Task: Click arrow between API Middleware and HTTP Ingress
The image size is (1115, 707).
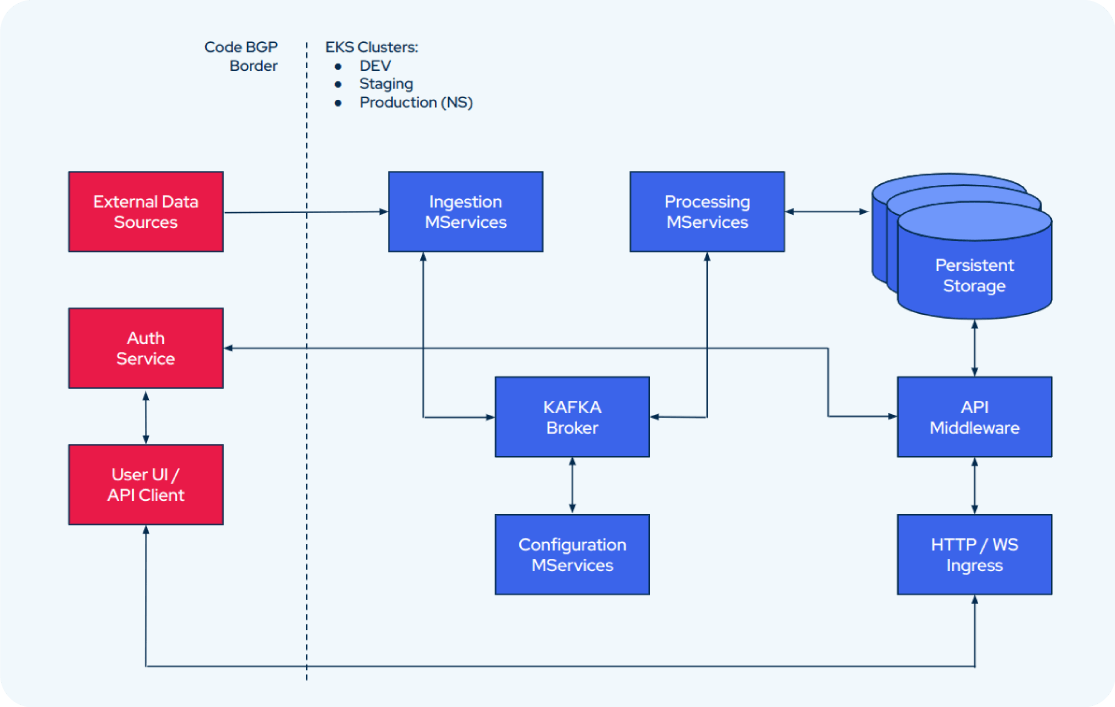Action: click(974, 486)
